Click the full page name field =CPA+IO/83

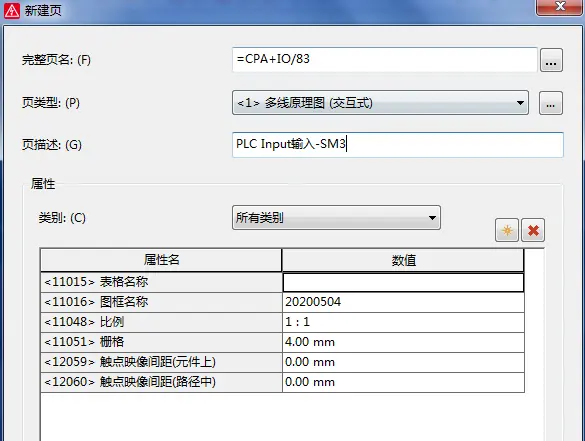point(384,59)
